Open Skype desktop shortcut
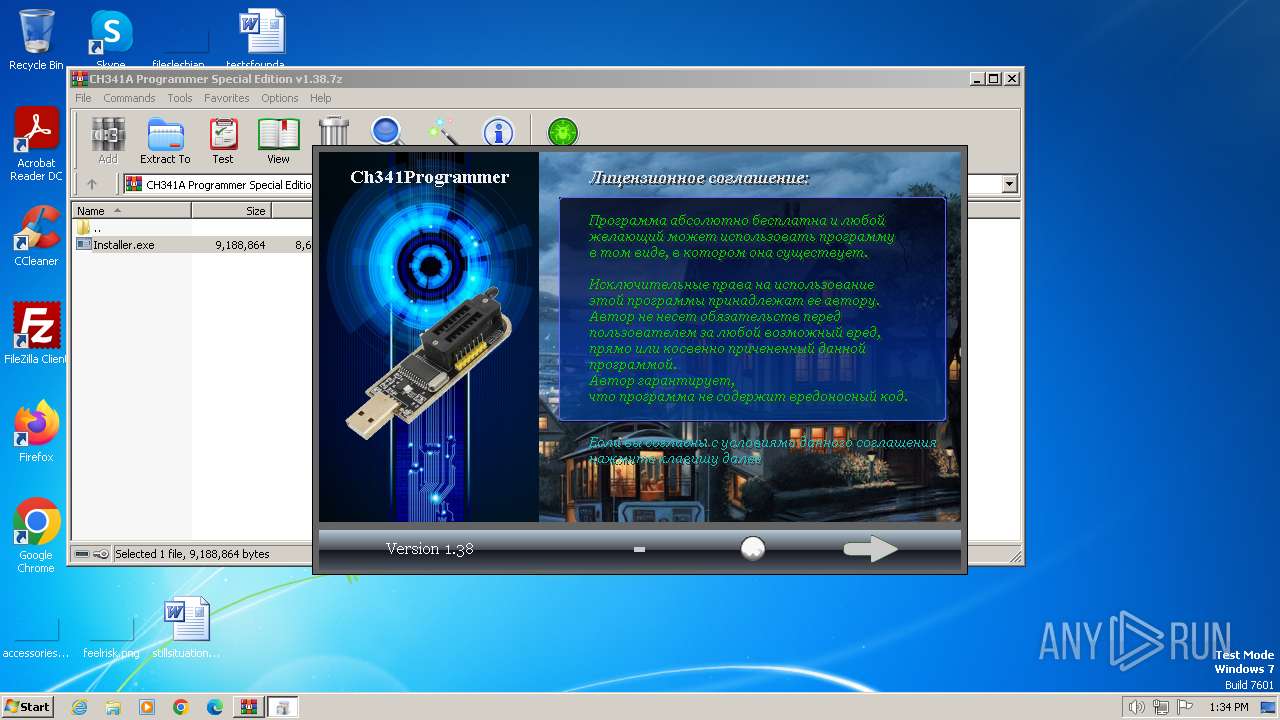 [110, 40]
